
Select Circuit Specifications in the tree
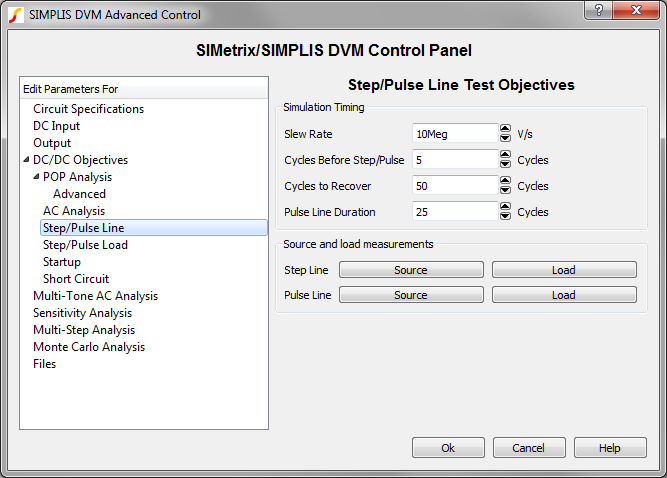pos(88,109)
